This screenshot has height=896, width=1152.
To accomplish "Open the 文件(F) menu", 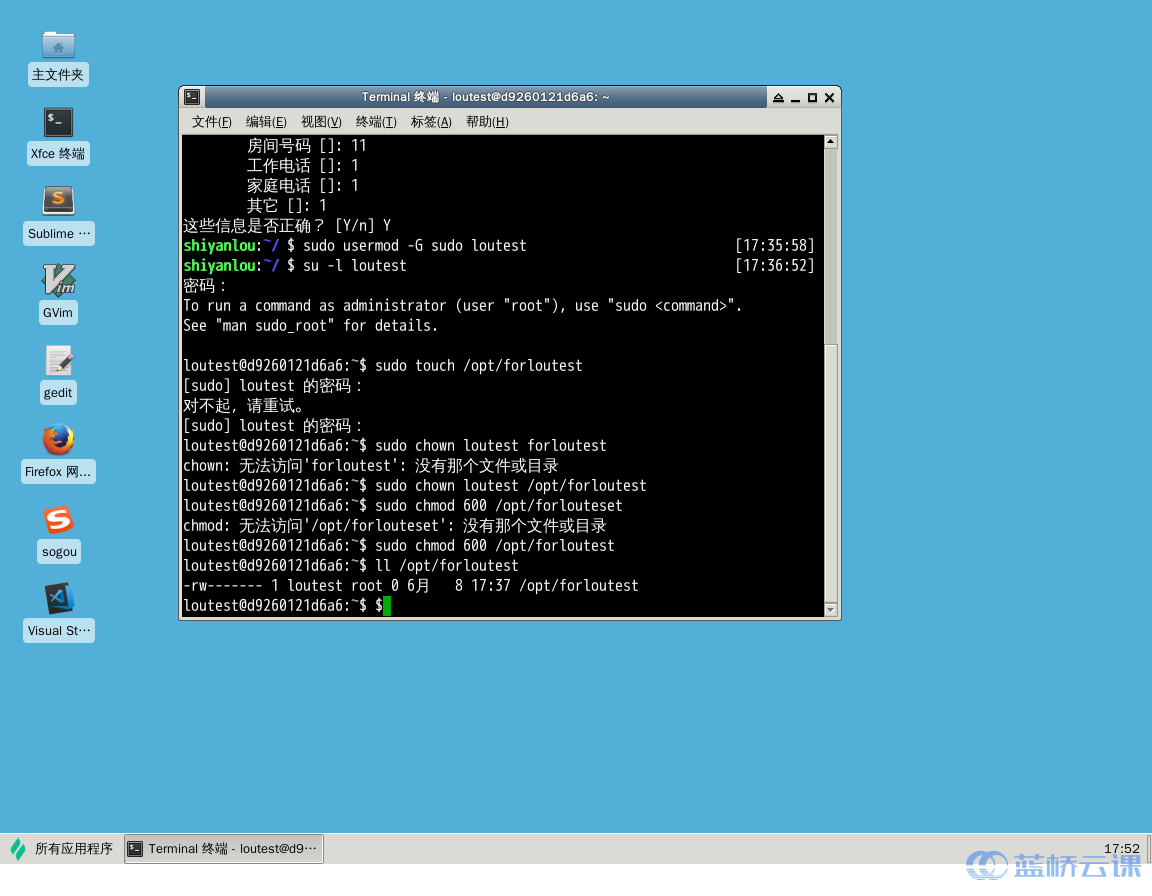I will [212, 122].
